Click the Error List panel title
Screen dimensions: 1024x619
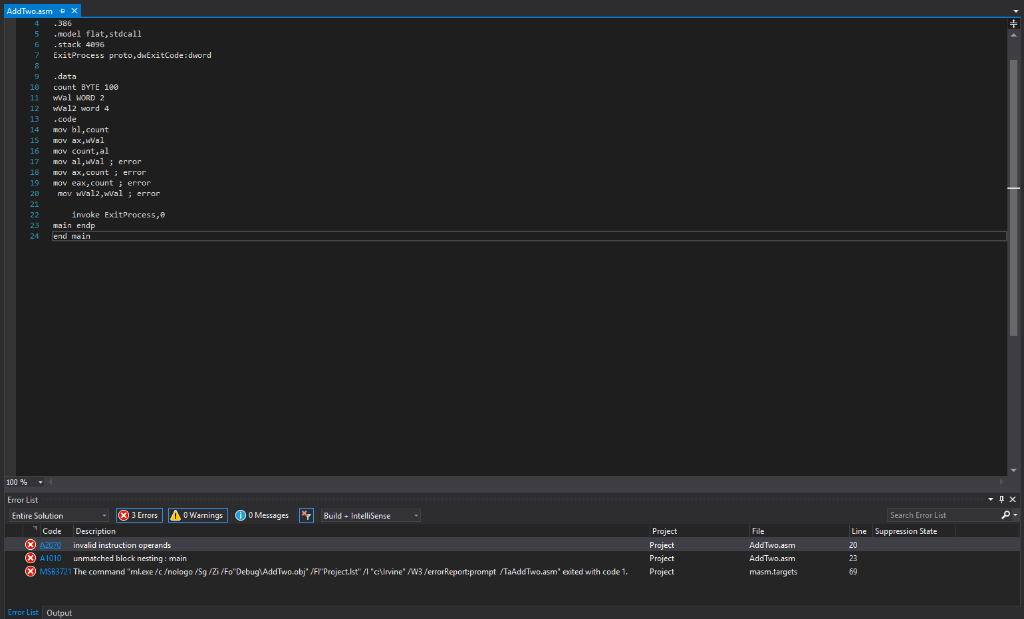coord(23,500)
